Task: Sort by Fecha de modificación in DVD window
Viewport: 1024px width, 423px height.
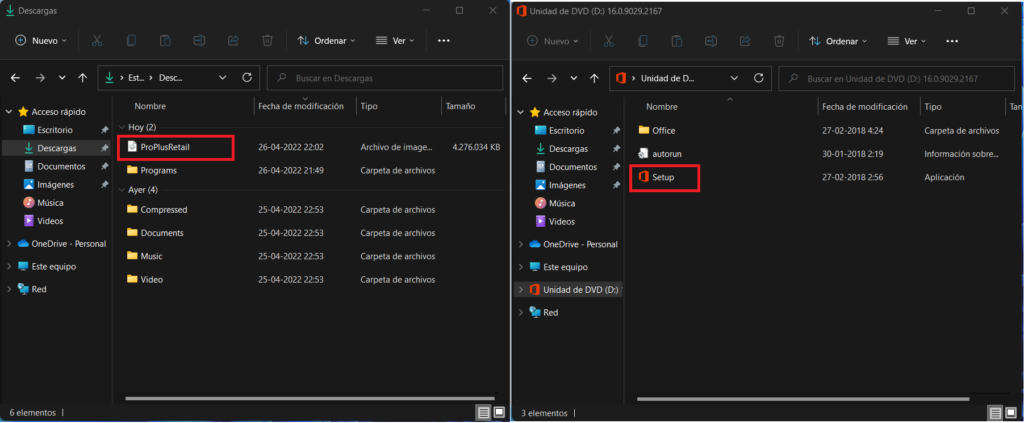Action: click(x=865, y=106)
